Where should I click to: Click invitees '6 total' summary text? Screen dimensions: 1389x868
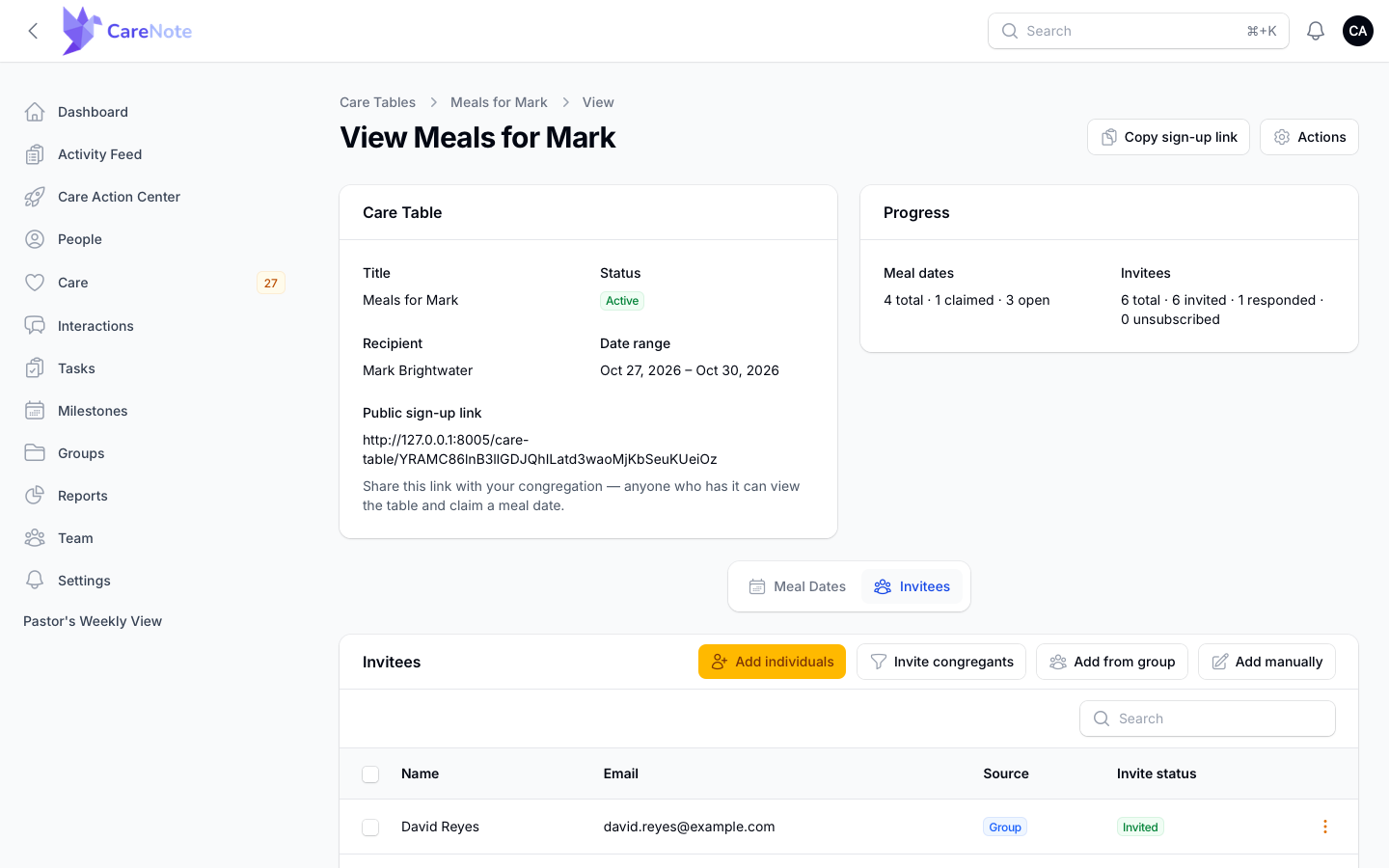click(x=1222, y=310)
